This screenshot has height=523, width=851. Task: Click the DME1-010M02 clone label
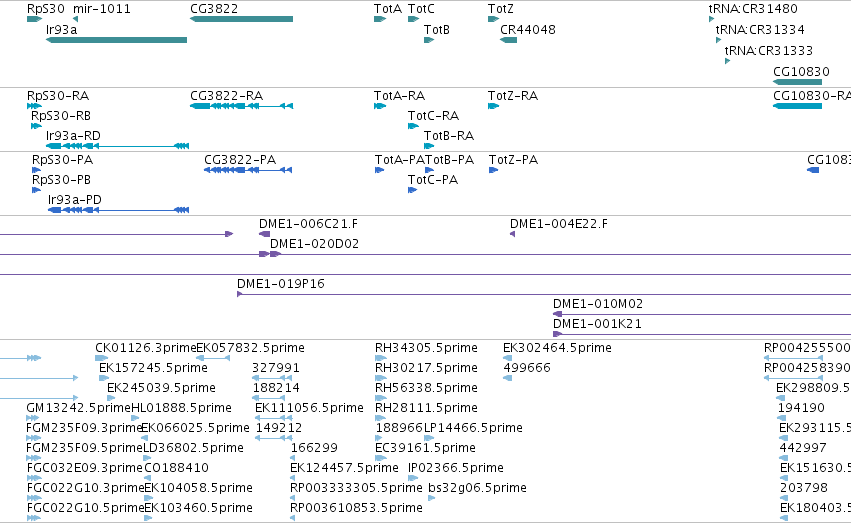[598, 304]
